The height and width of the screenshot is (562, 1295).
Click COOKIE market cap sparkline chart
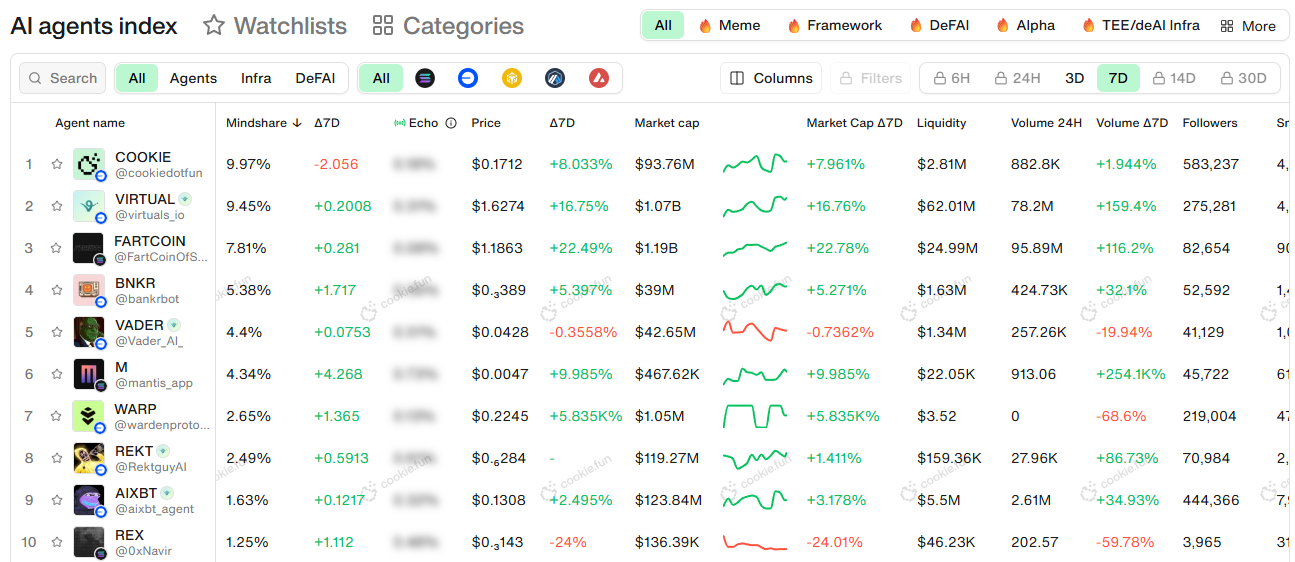pos(755,163)
